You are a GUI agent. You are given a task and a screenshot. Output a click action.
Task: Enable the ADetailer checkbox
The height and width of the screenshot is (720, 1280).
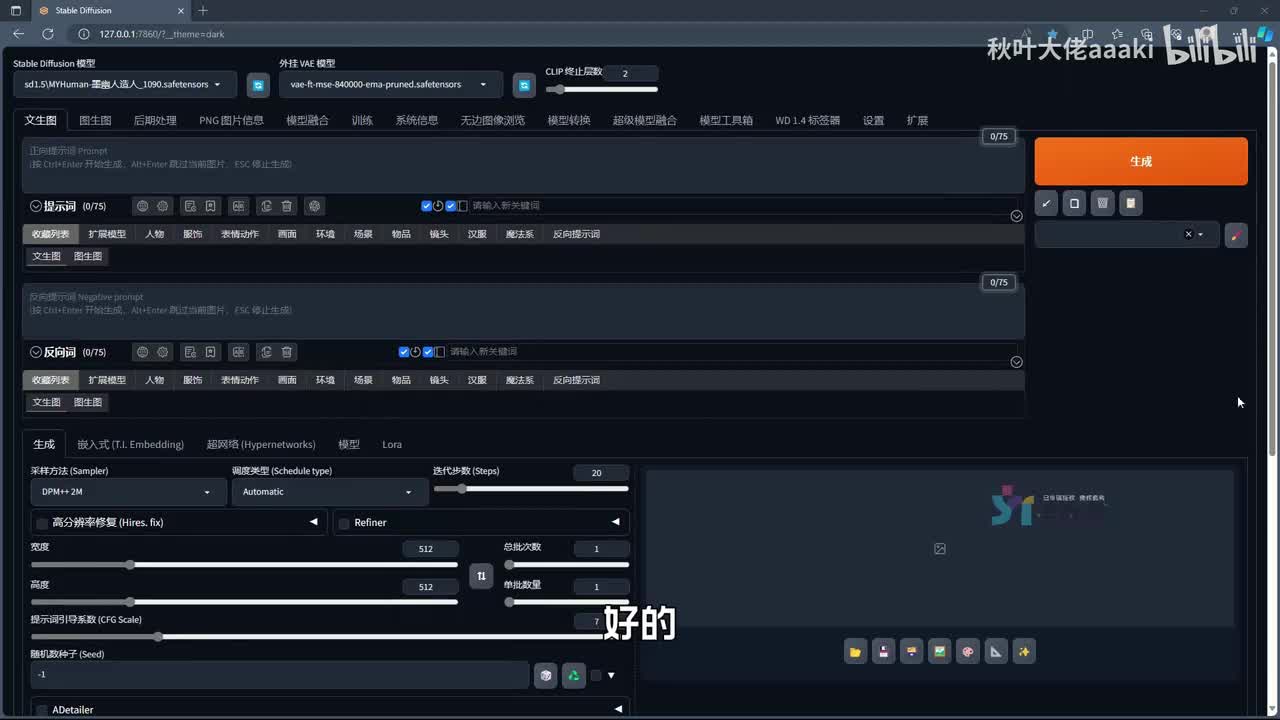42,710
